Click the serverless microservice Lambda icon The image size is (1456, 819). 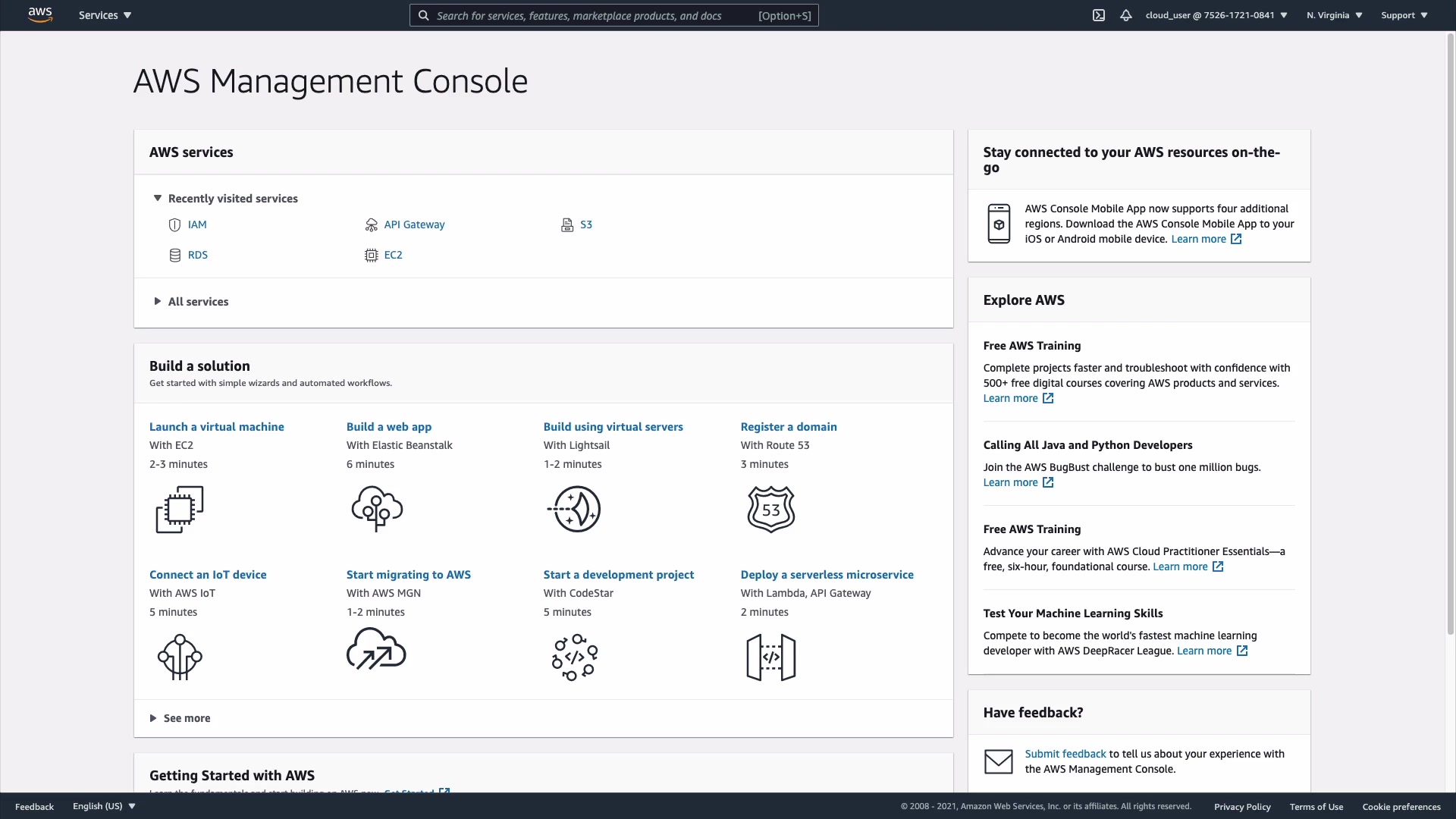point(770,657)
